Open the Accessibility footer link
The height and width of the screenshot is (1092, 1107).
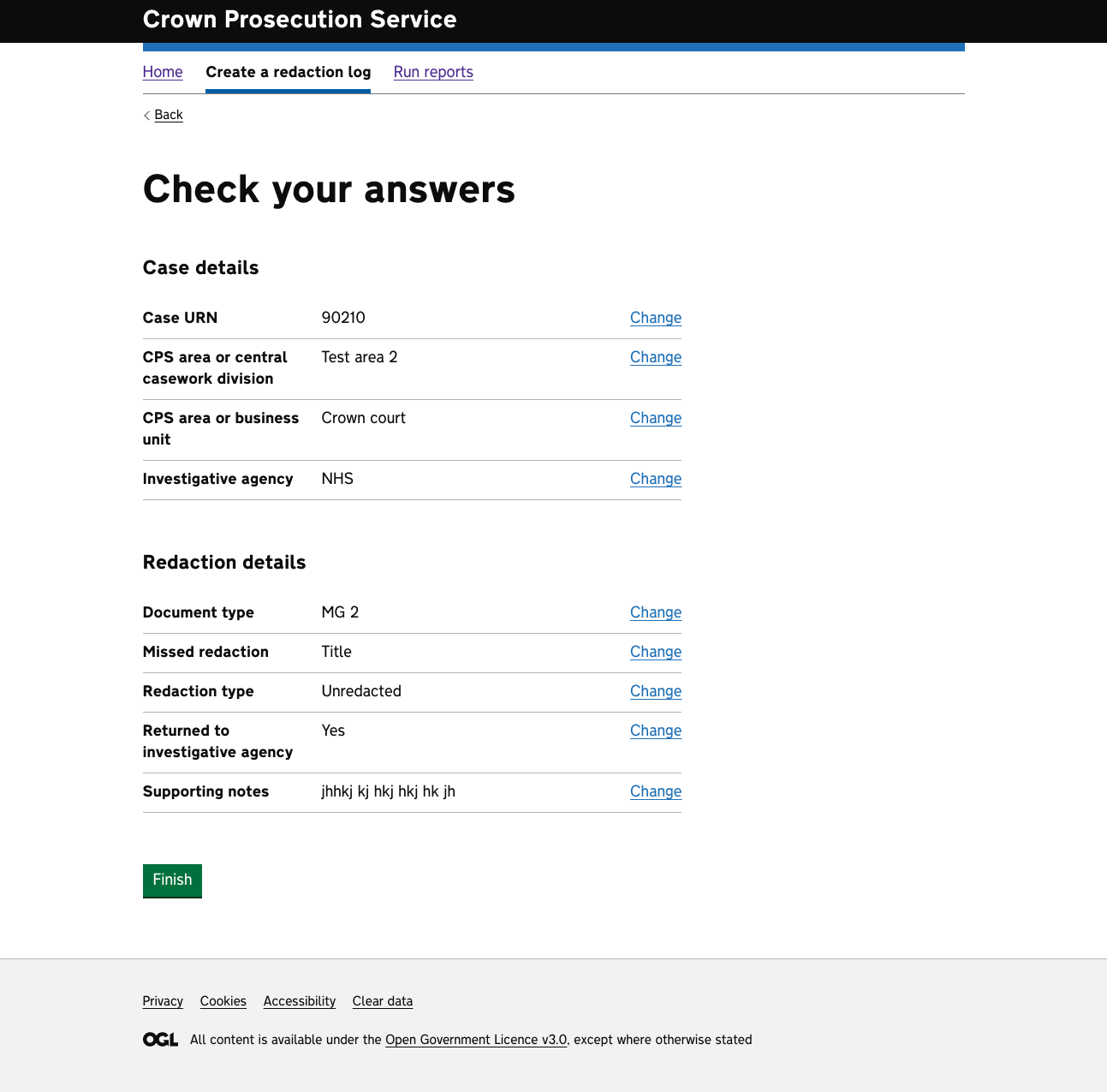tap(299, 1001)
